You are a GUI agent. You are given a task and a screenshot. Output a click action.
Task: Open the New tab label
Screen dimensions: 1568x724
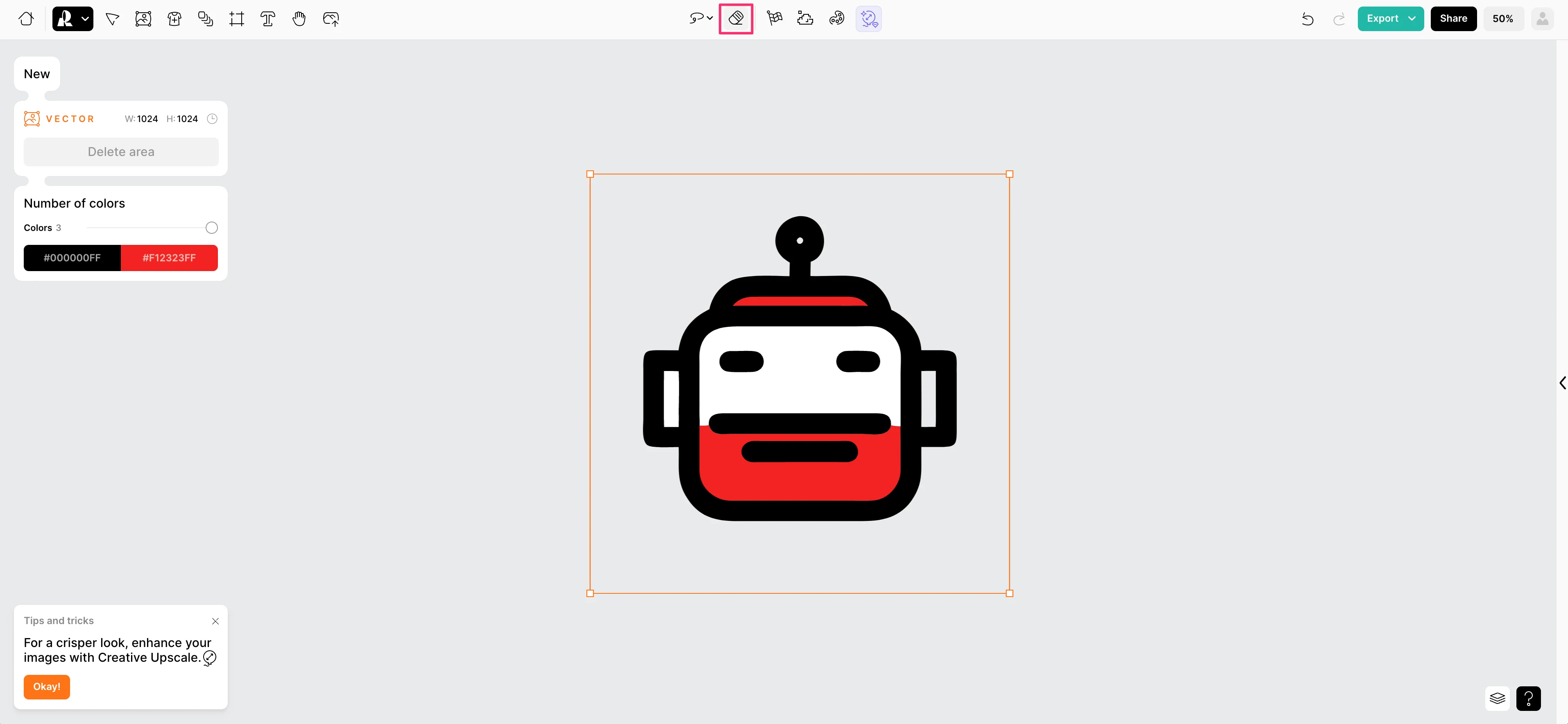tap(36, 74)
